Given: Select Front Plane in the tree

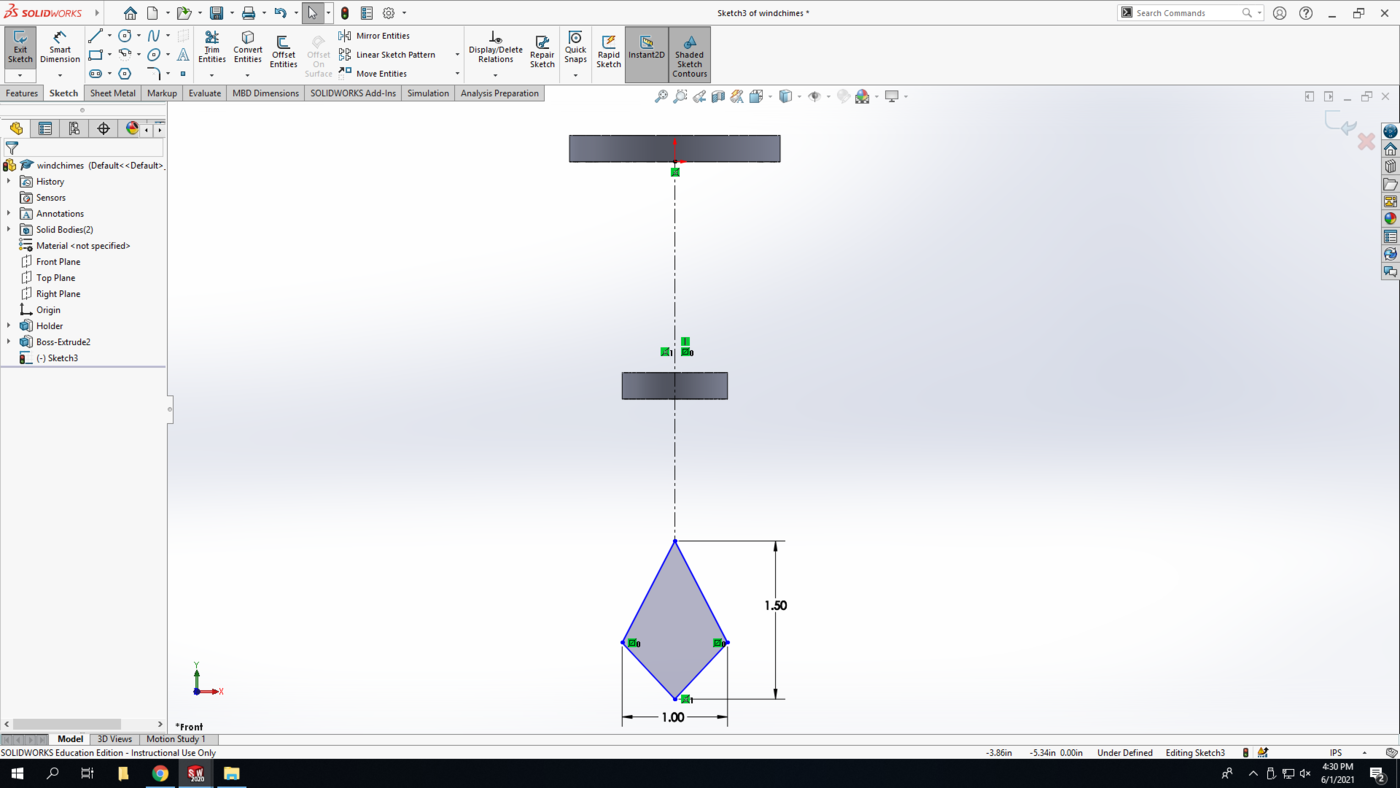Looking at the screenshot, I should click(x=58, y=262).
